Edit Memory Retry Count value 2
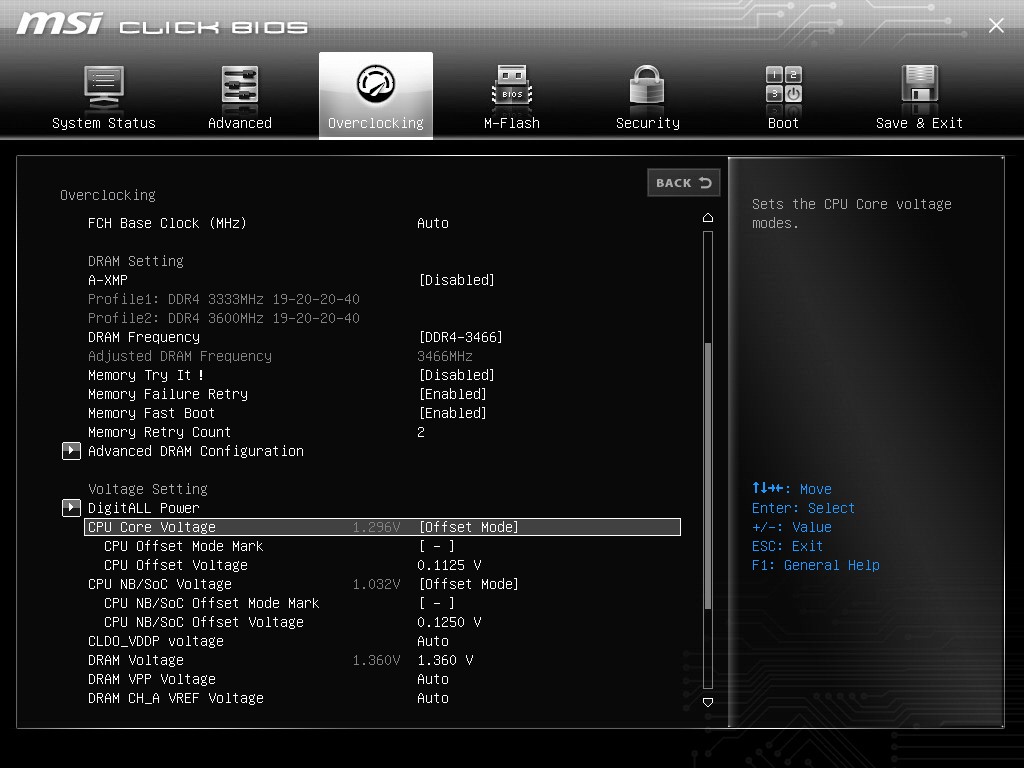The height and width of the screenshot is (768, 1024). click(x=421, y=432)
